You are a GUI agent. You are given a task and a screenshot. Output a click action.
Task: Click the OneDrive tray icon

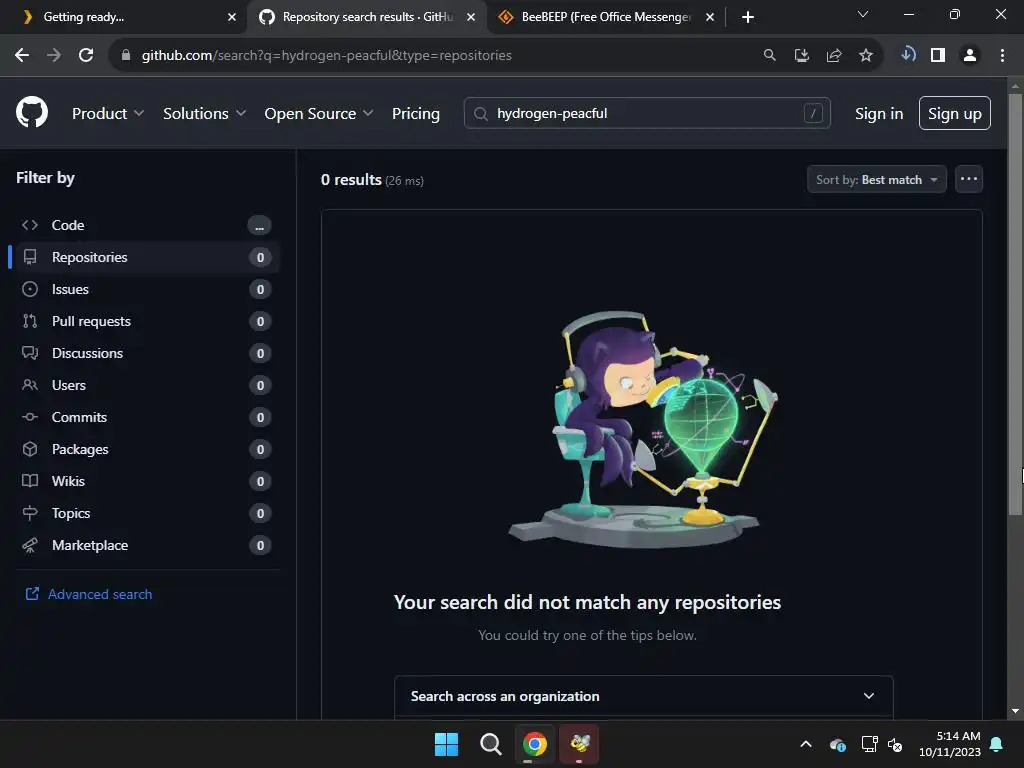coord(838,744)
